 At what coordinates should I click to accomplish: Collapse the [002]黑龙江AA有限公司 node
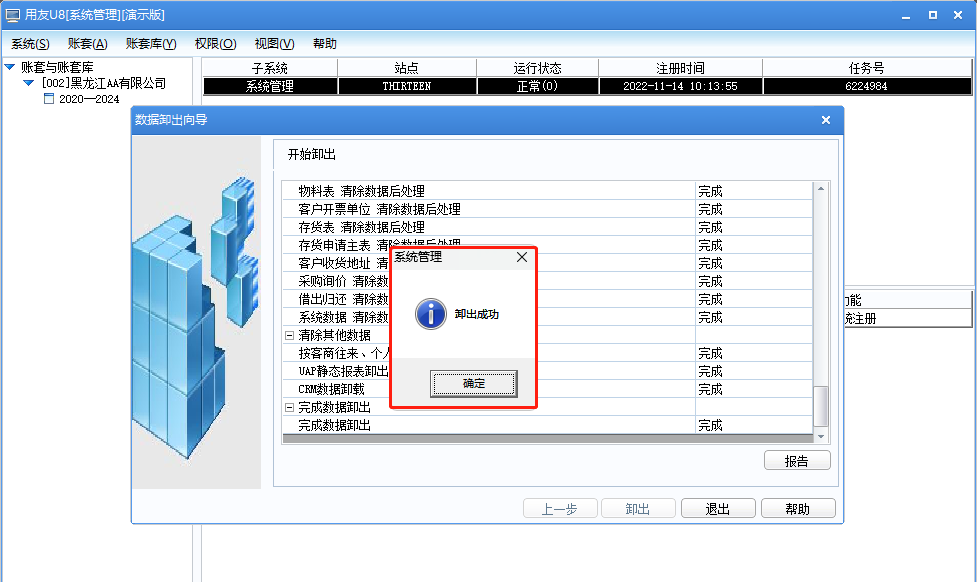pyautogui.click(x=29, y=83)
